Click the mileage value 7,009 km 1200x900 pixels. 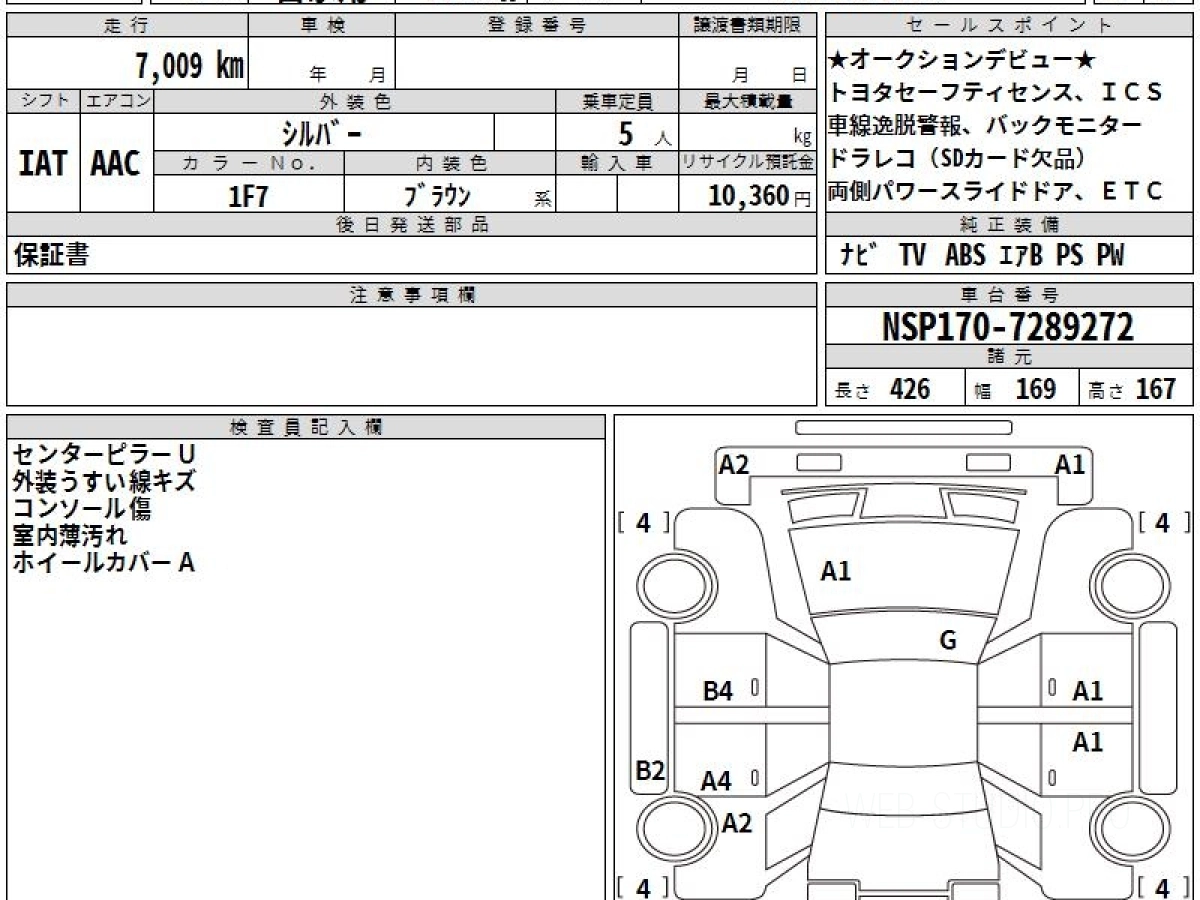189,66
